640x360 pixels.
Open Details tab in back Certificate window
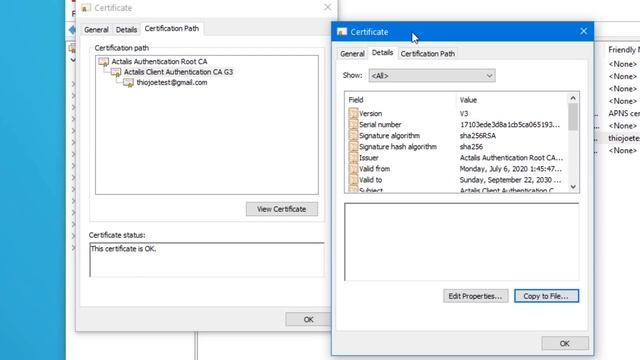coord(126,30)
